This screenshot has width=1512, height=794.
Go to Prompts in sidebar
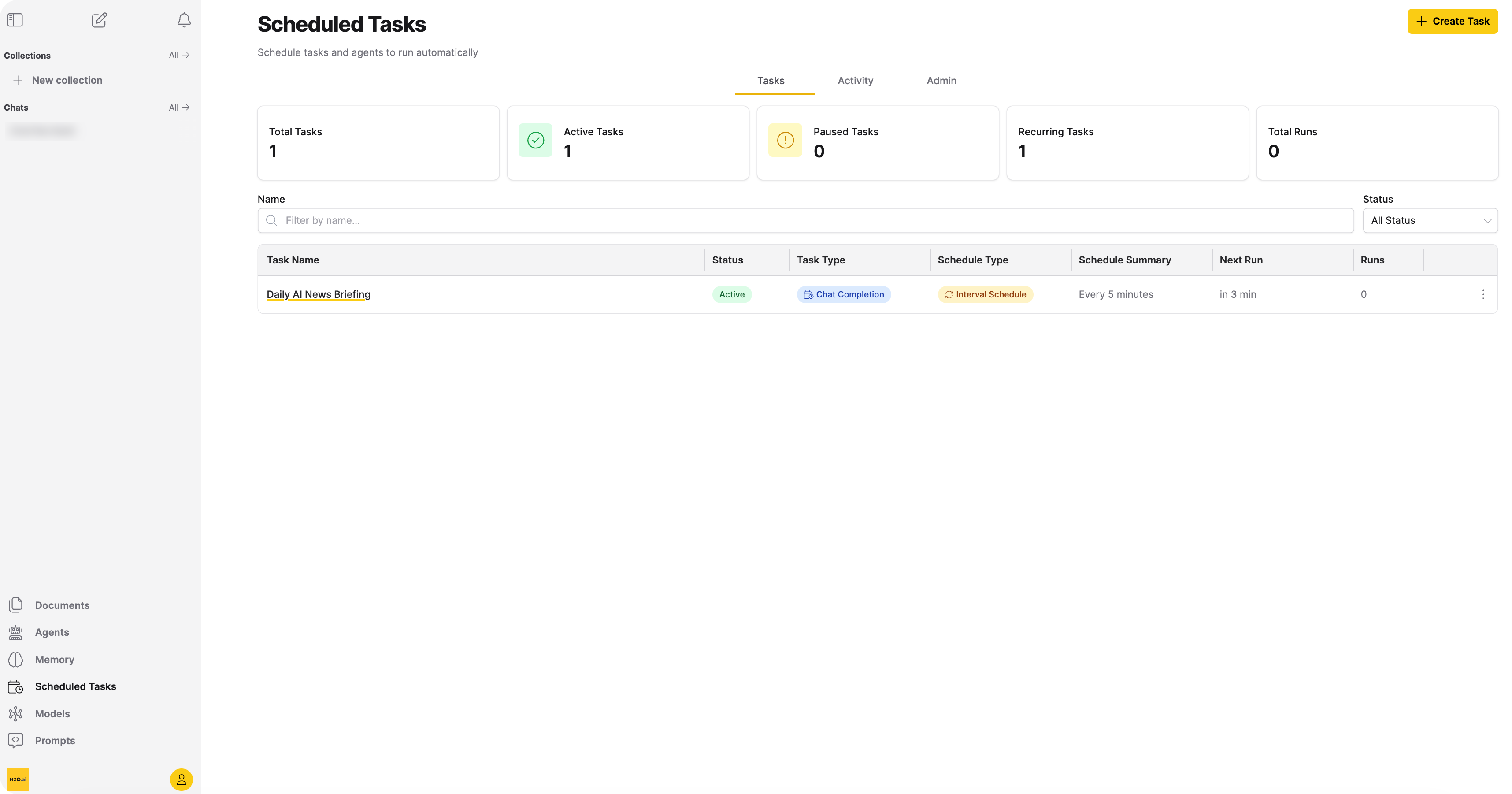coord(55,741)
